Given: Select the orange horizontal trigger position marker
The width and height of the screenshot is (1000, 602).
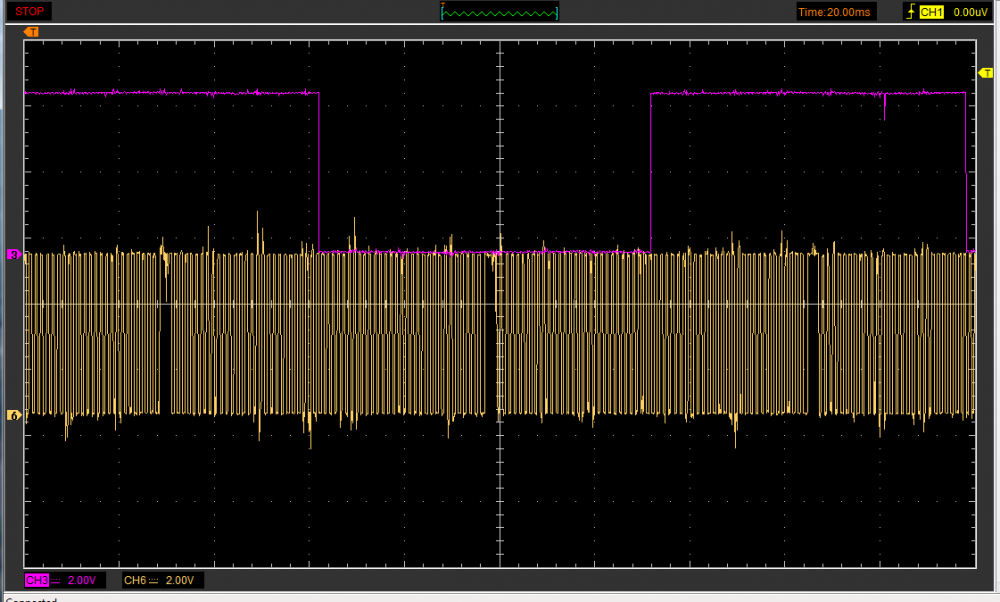Looking at the screenshot, I should coord(32,32).
